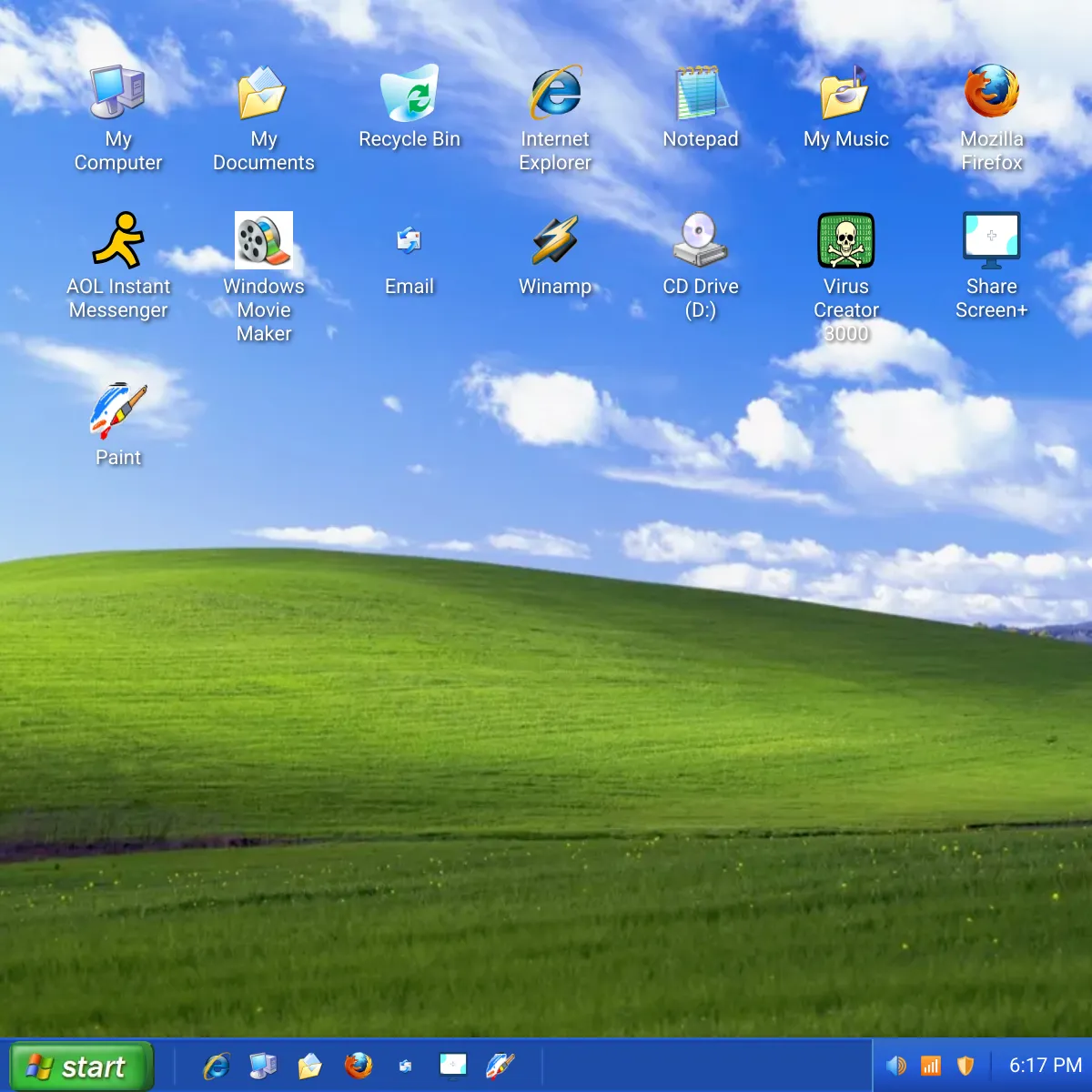The image size is (1092, 1092).
Task: Click the CD Drive (D:) icon
Action: [x=701, y=240]
